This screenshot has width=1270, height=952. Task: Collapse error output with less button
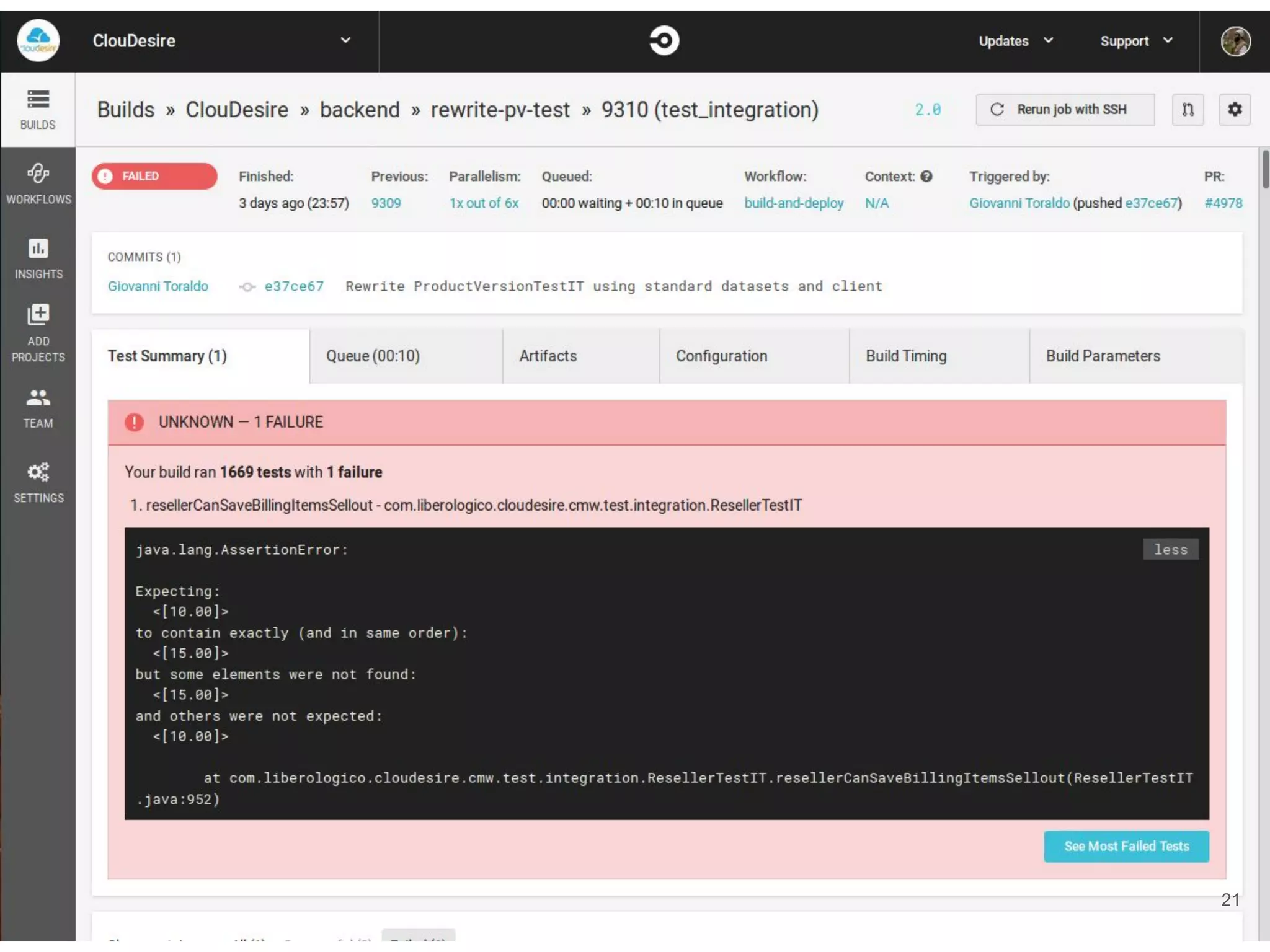coord(1170,550)
